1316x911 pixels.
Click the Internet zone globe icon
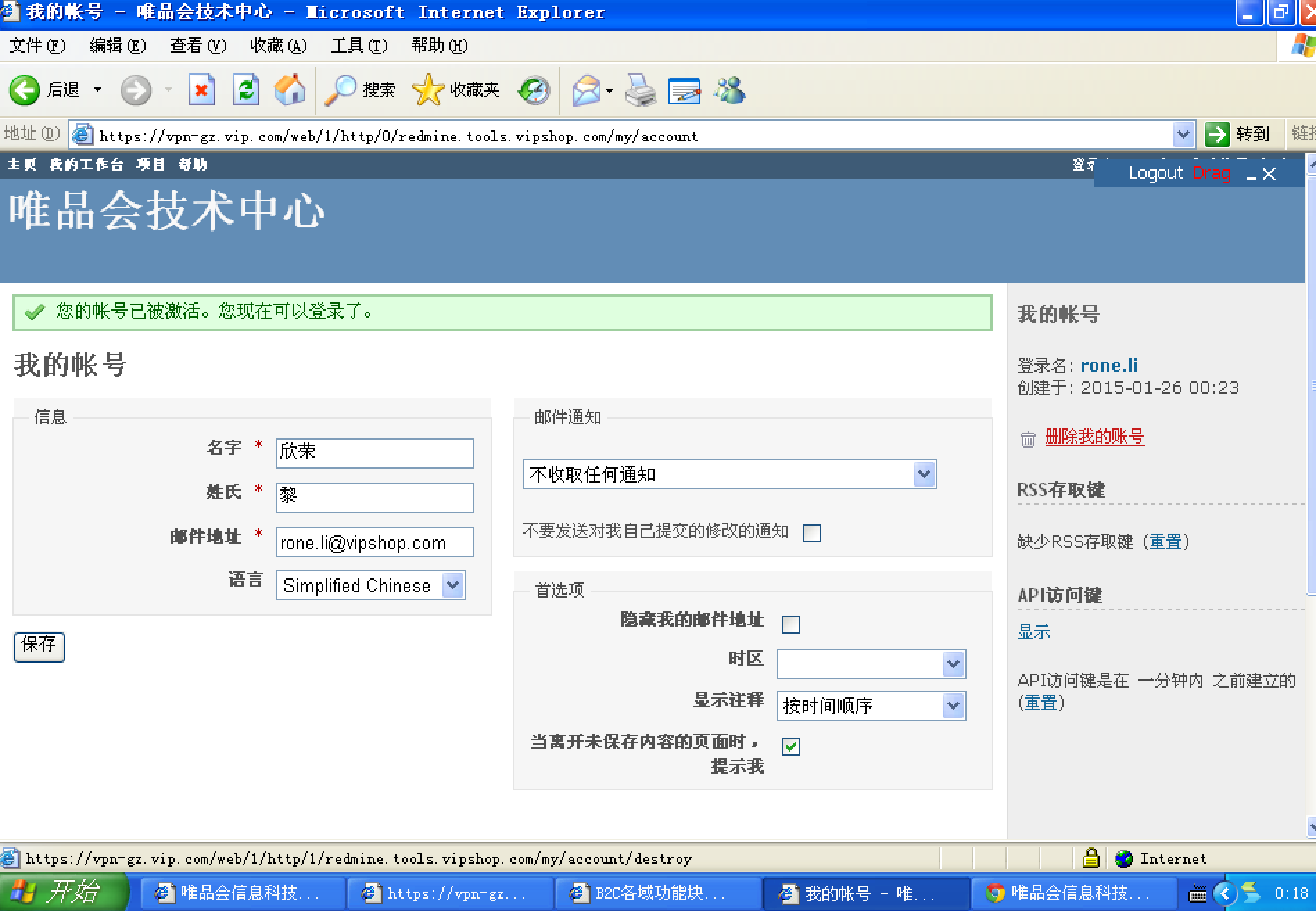click(x=1124, y=858)
